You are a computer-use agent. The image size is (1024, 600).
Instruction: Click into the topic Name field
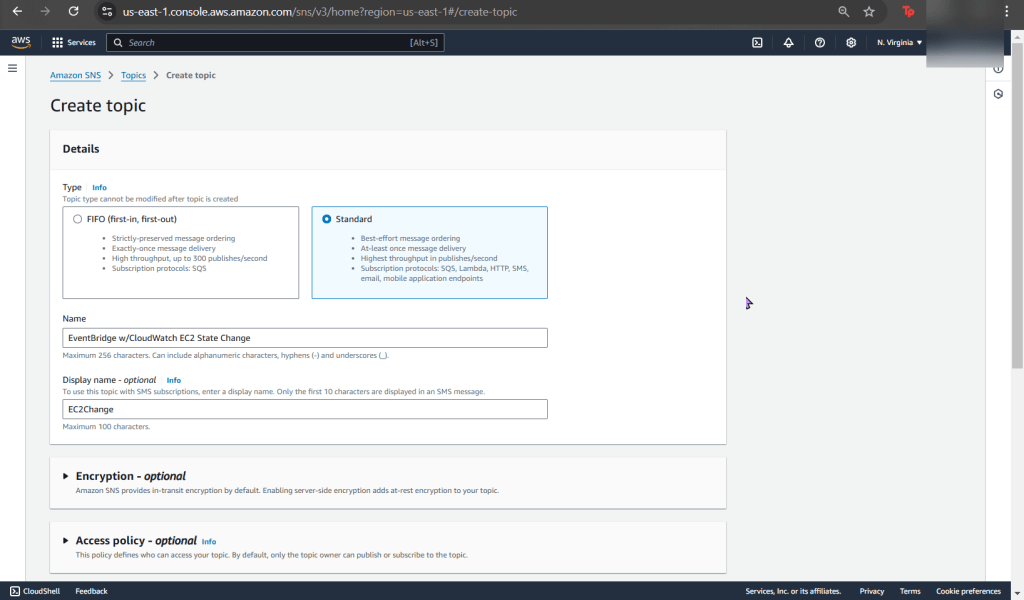click(x=305, y=338)
